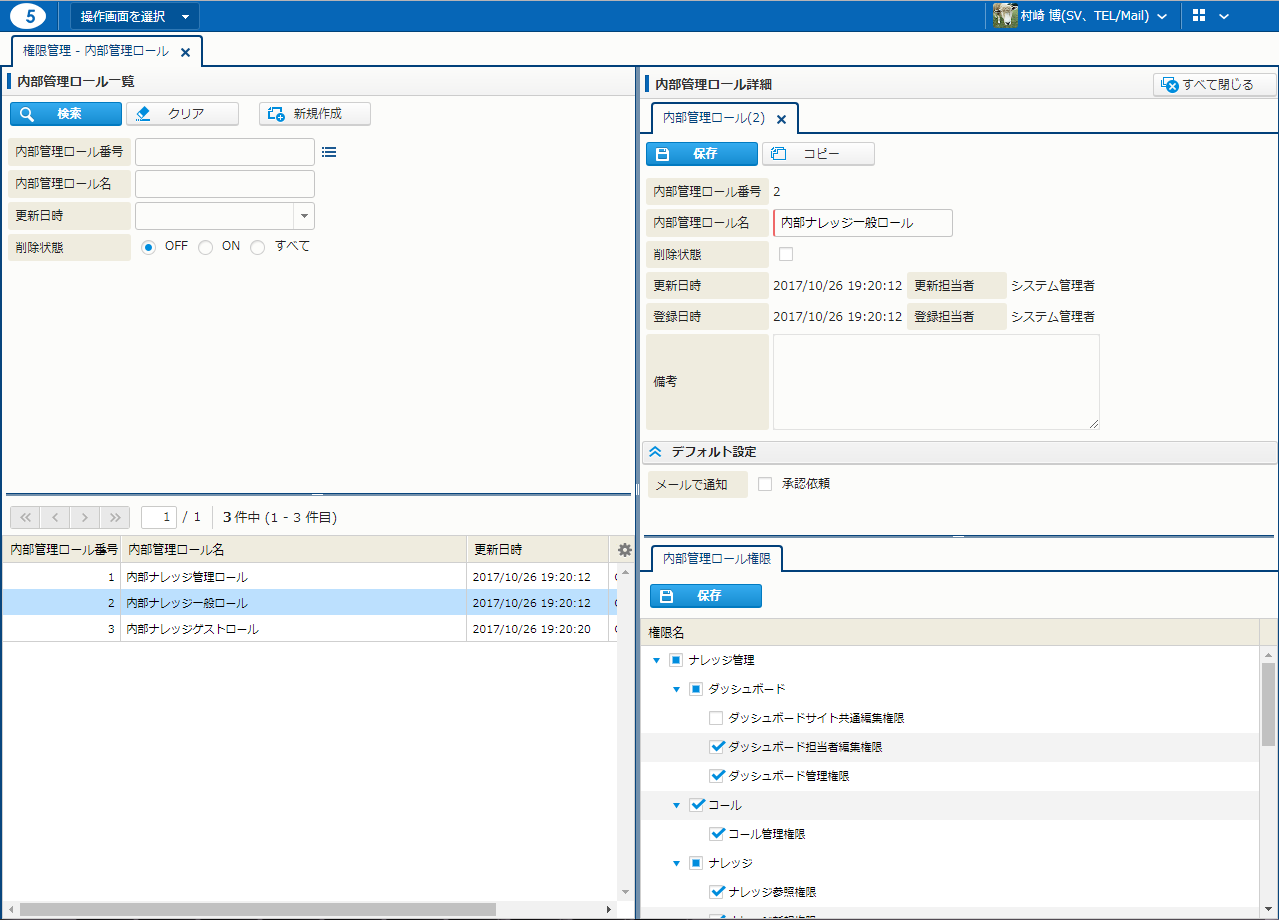Select the ON radio for 削除状態
Image resolution: width=1279 pixels, height=920 pixels.
[206, 247]
